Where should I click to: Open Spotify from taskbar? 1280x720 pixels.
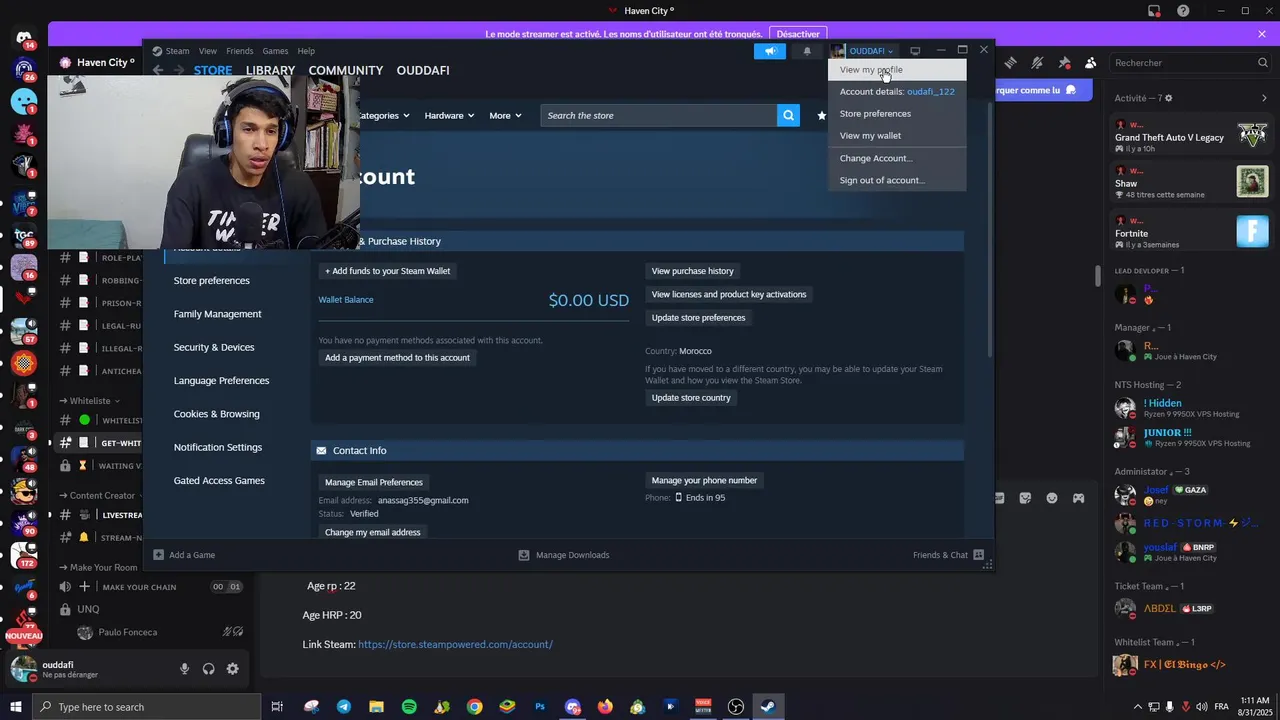click(x=409, y=707)
